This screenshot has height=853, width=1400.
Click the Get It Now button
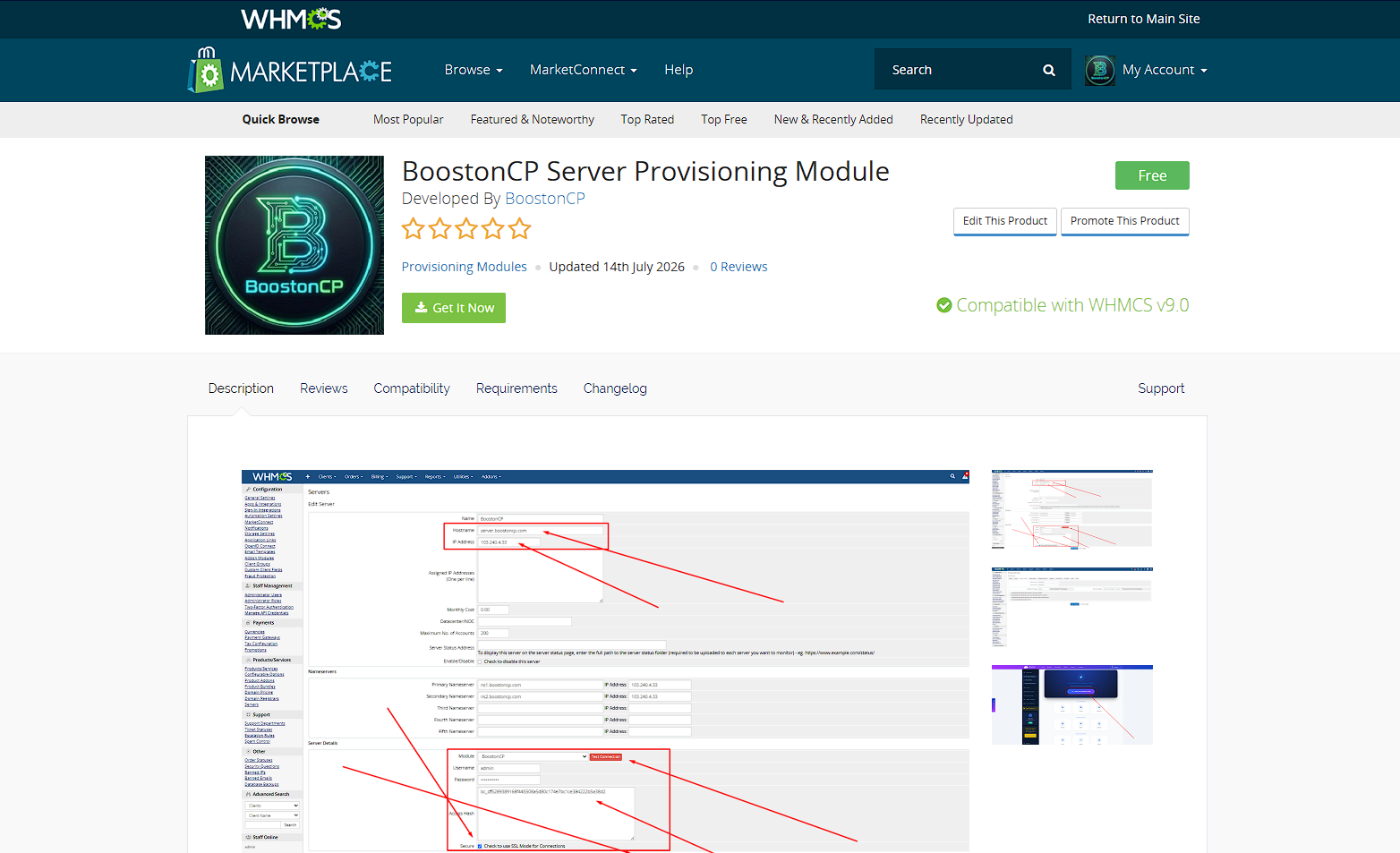coord(454,308)
